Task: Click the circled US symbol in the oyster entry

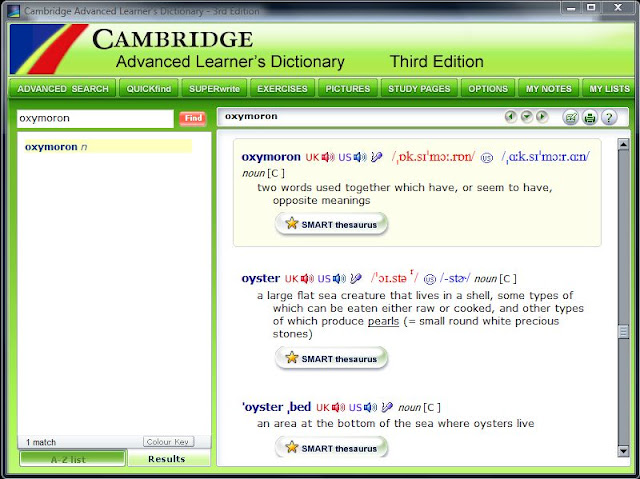Action: click(430, 279)
